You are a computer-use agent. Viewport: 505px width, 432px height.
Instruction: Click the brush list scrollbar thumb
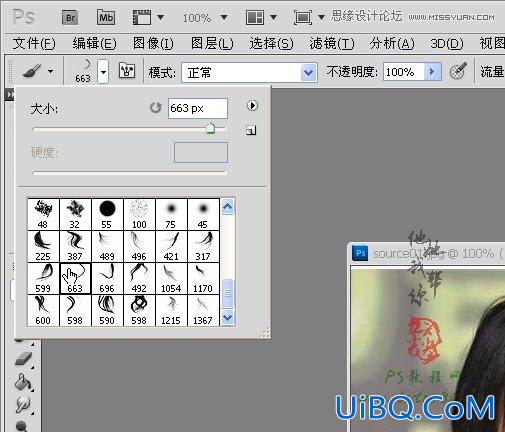coord(227,293)
